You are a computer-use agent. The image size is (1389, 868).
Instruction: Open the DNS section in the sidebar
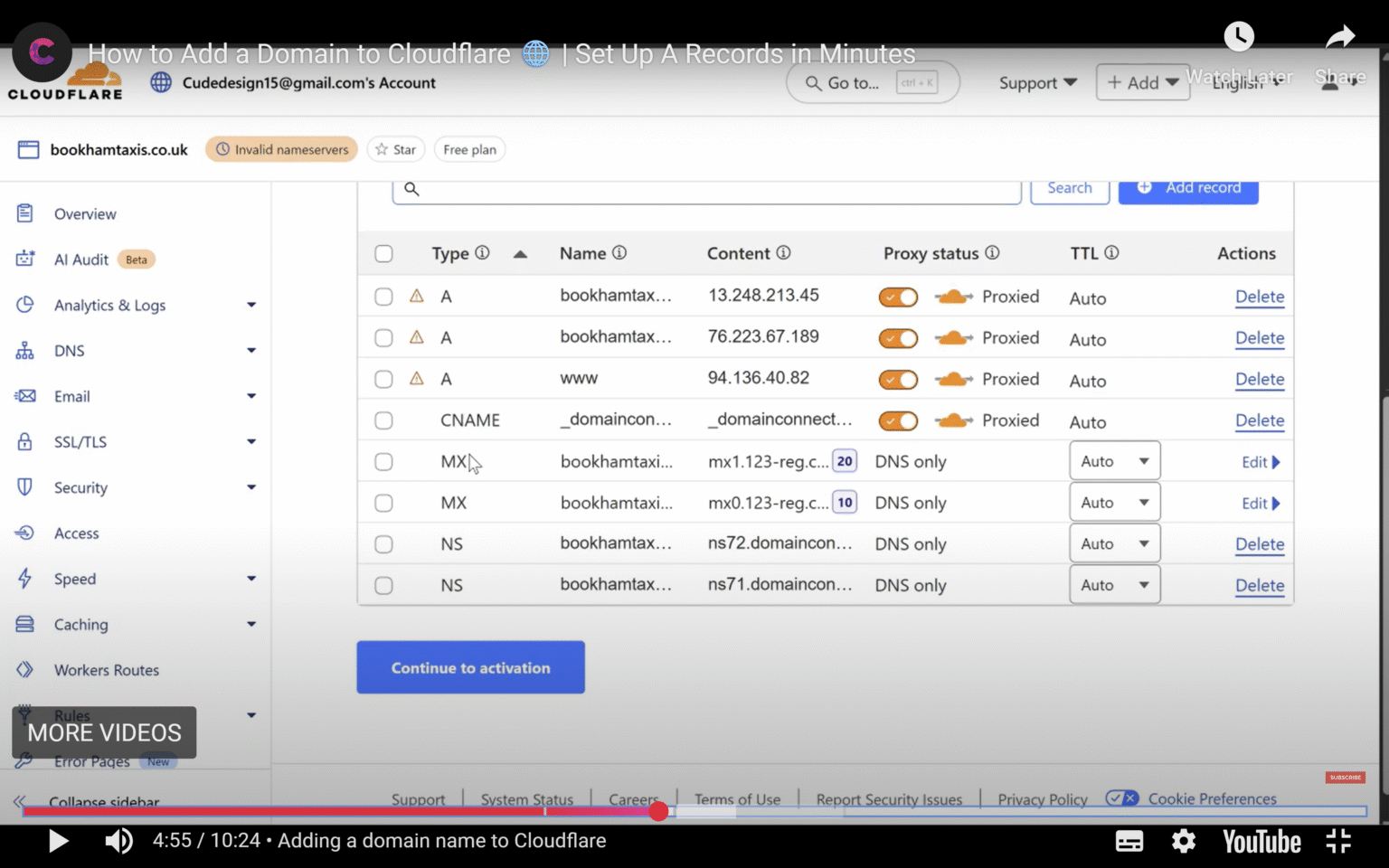coord(70,351)
